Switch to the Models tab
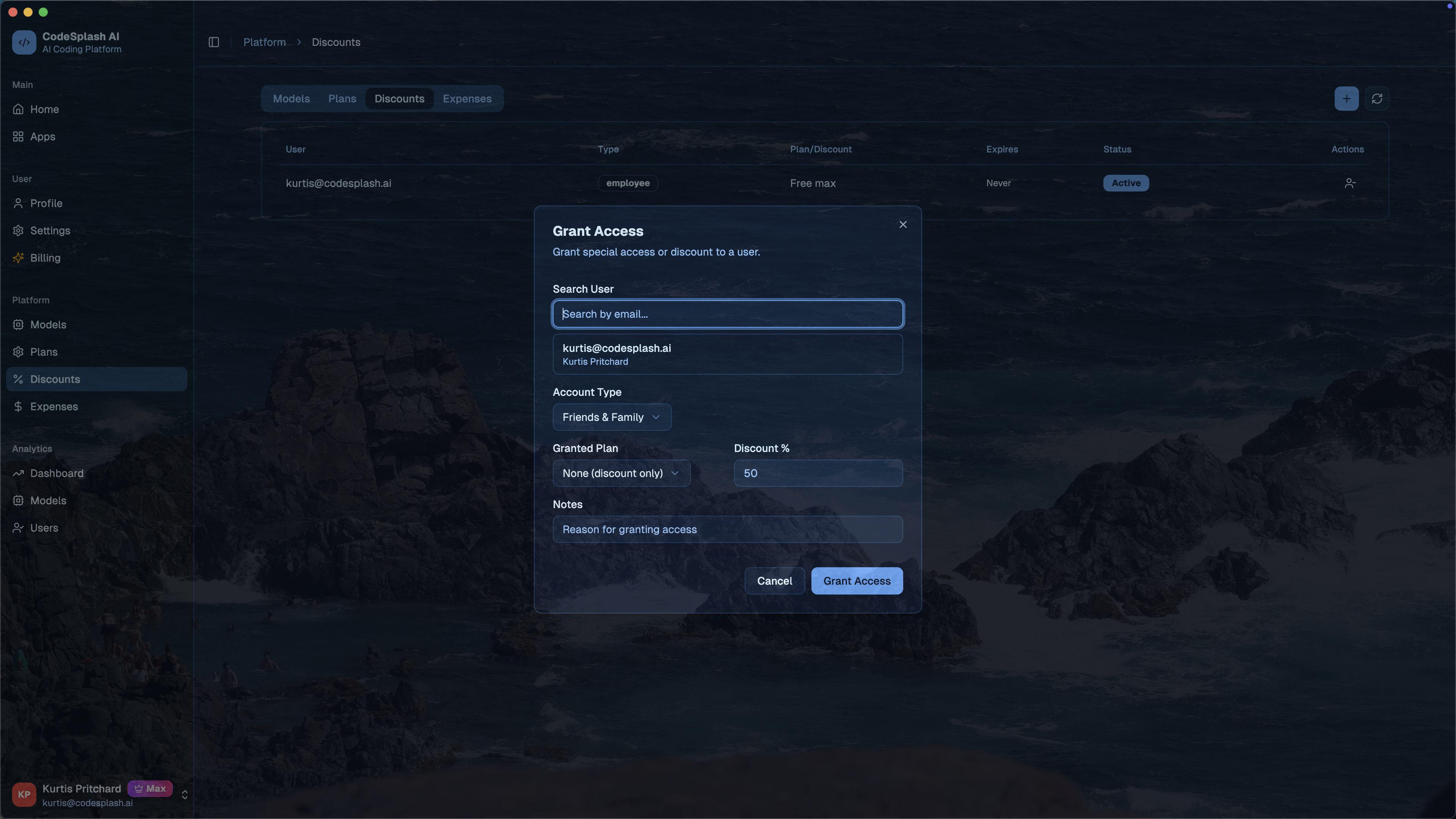 pos(291,99)
